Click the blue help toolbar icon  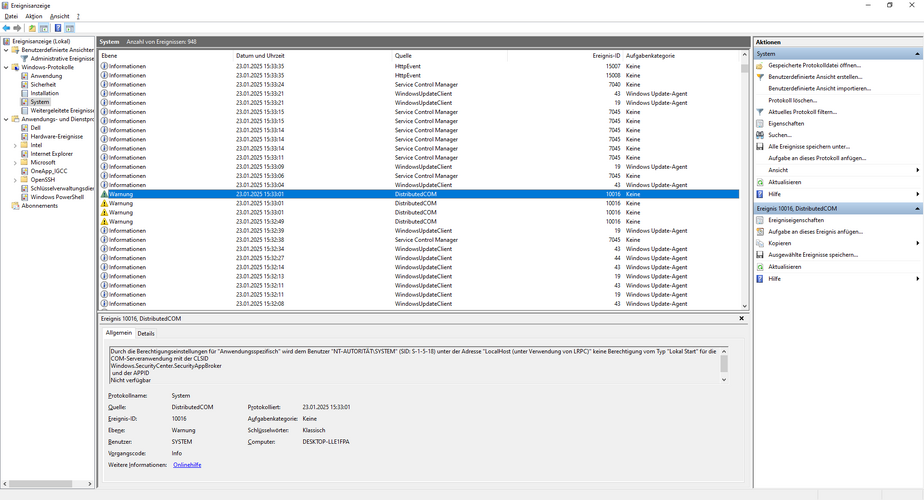pyautogui.click(x=58, y=28)
